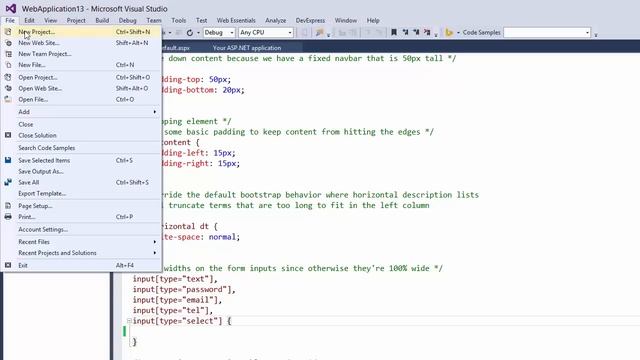Click the Exit icon in File menu
The height and width of the screenshot is (360, 640).
8,265
